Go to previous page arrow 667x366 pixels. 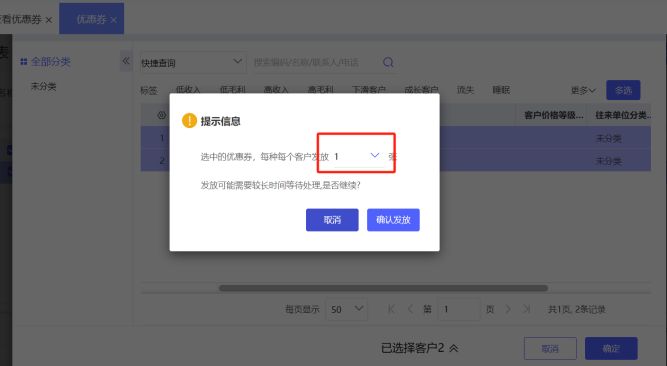point(410,309)
